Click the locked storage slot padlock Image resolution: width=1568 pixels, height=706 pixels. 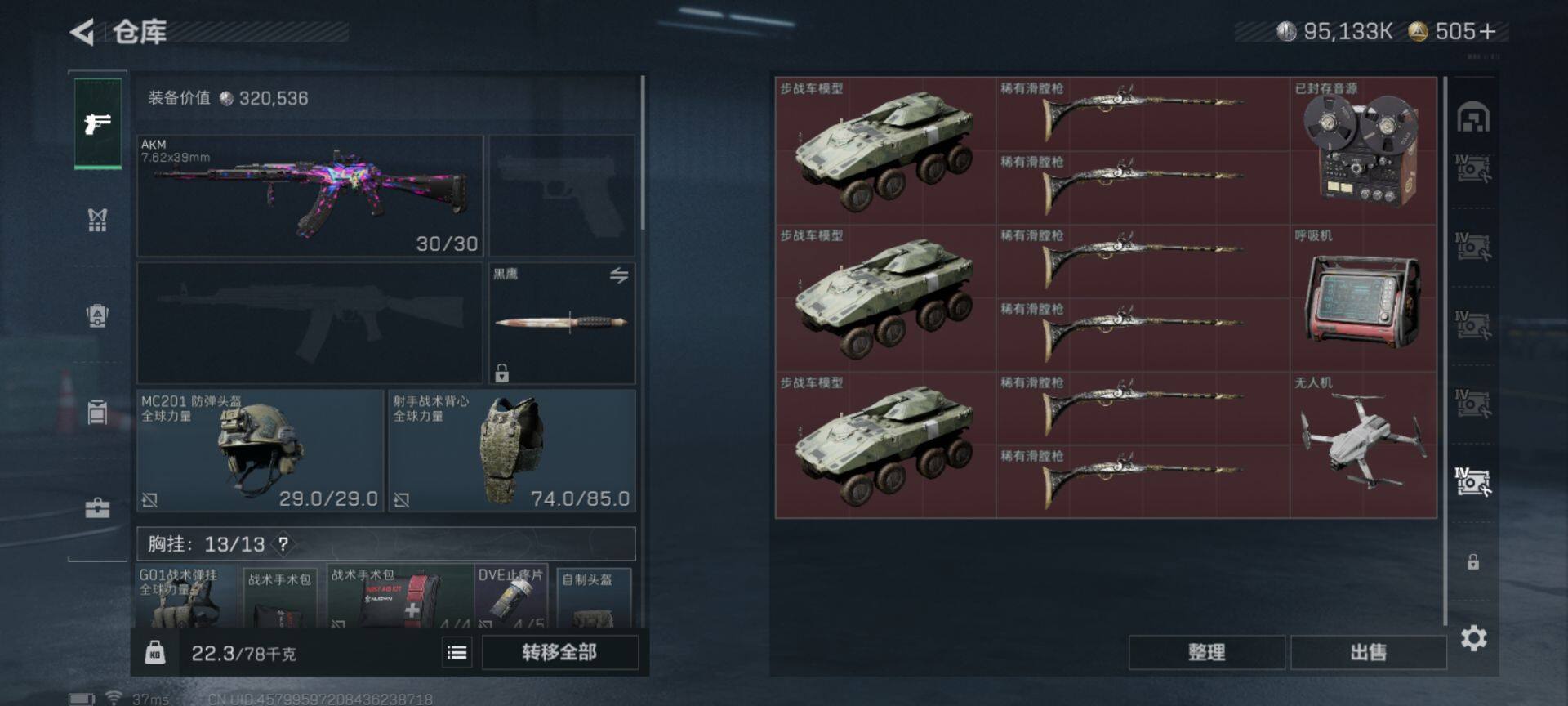point(1473,561)
